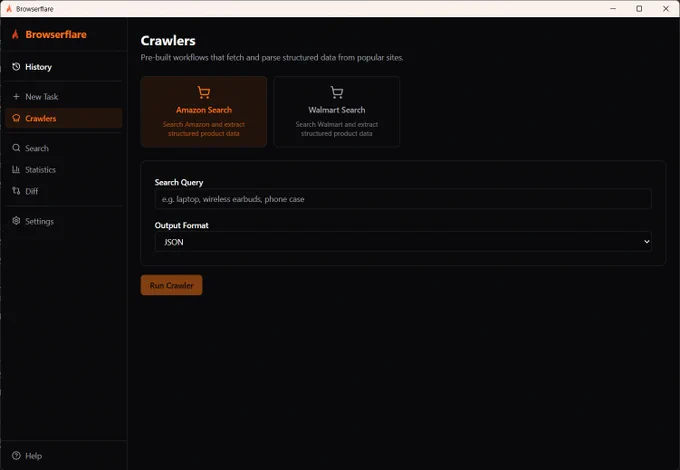Close the Browserflare window

666,9
